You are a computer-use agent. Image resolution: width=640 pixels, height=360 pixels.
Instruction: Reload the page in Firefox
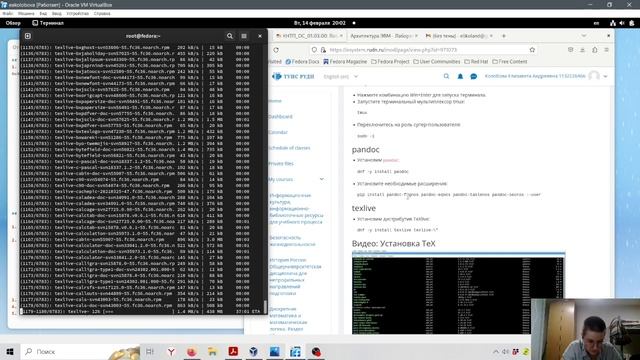pyautogui.click(x=276, y=50)
